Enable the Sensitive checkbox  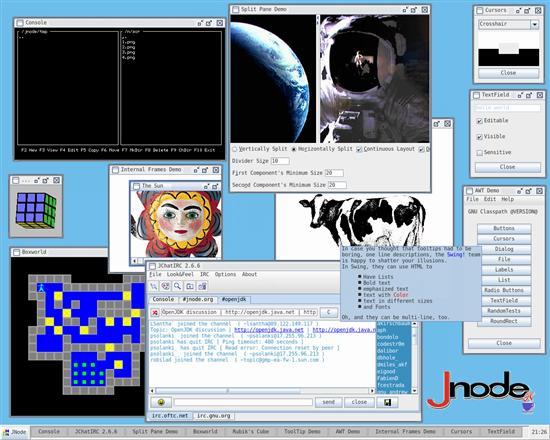point(479,153)
